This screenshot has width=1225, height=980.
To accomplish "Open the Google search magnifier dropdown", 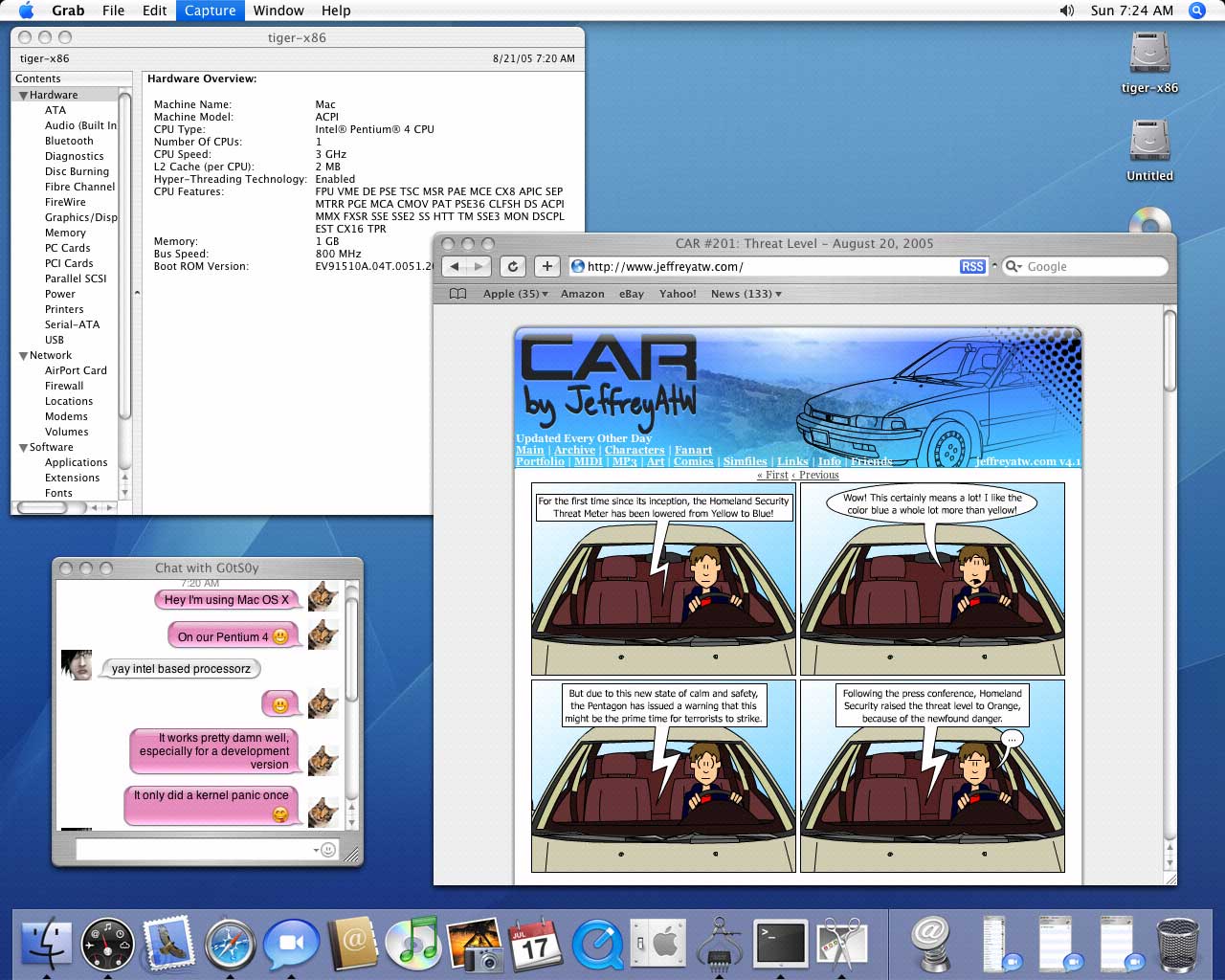I will (x=1013, y=266).
